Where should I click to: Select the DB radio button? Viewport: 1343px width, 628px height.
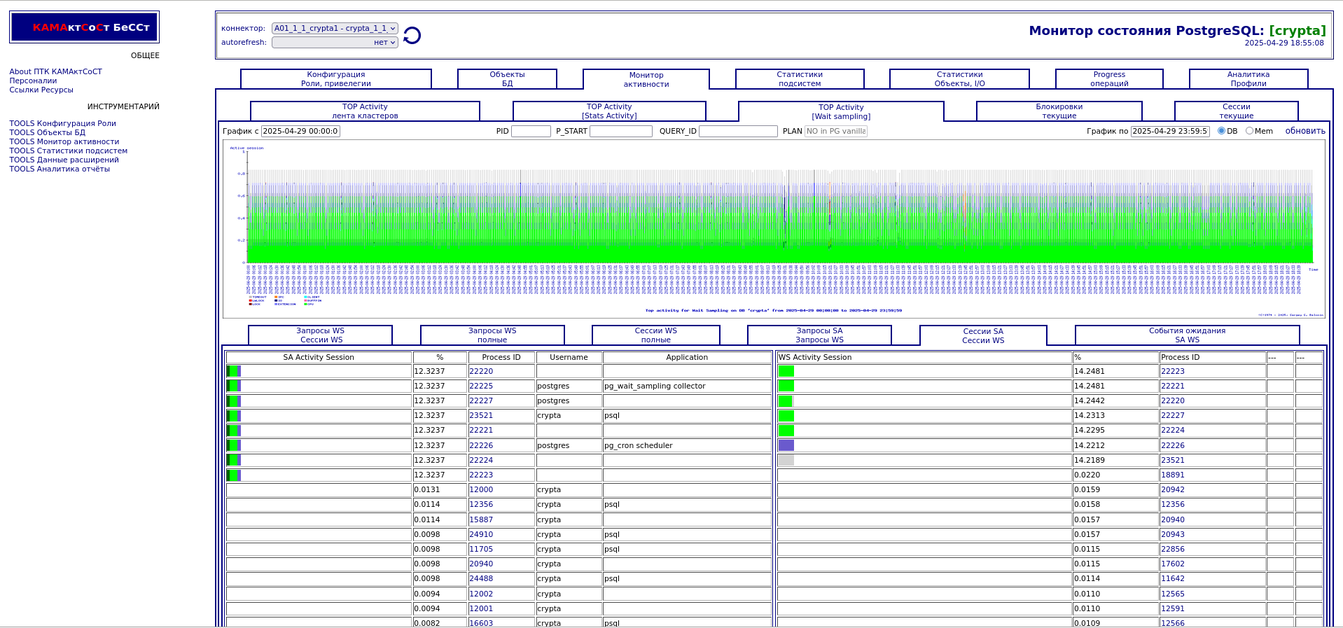pyautogui.click(x=1221, y=131)
